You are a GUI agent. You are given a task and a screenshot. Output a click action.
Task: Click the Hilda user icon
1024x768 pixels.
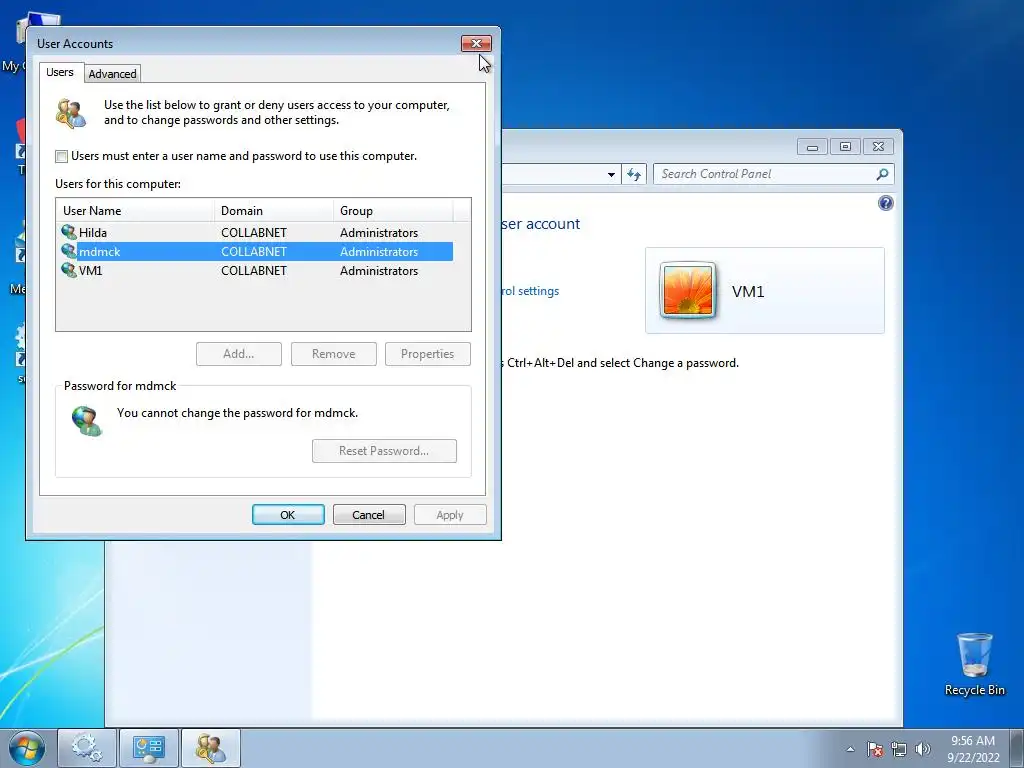(x=69, y=232)
